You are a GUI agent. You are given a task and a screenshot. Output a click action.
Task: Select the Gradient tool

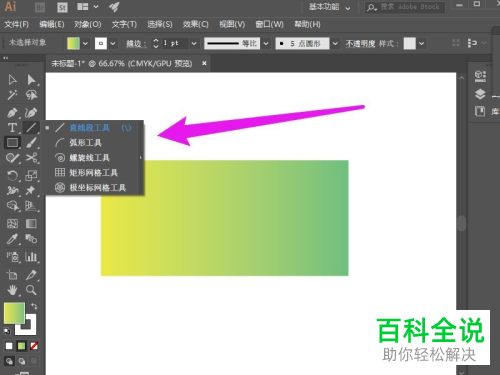pyautogui.click(x=31, y=223)
